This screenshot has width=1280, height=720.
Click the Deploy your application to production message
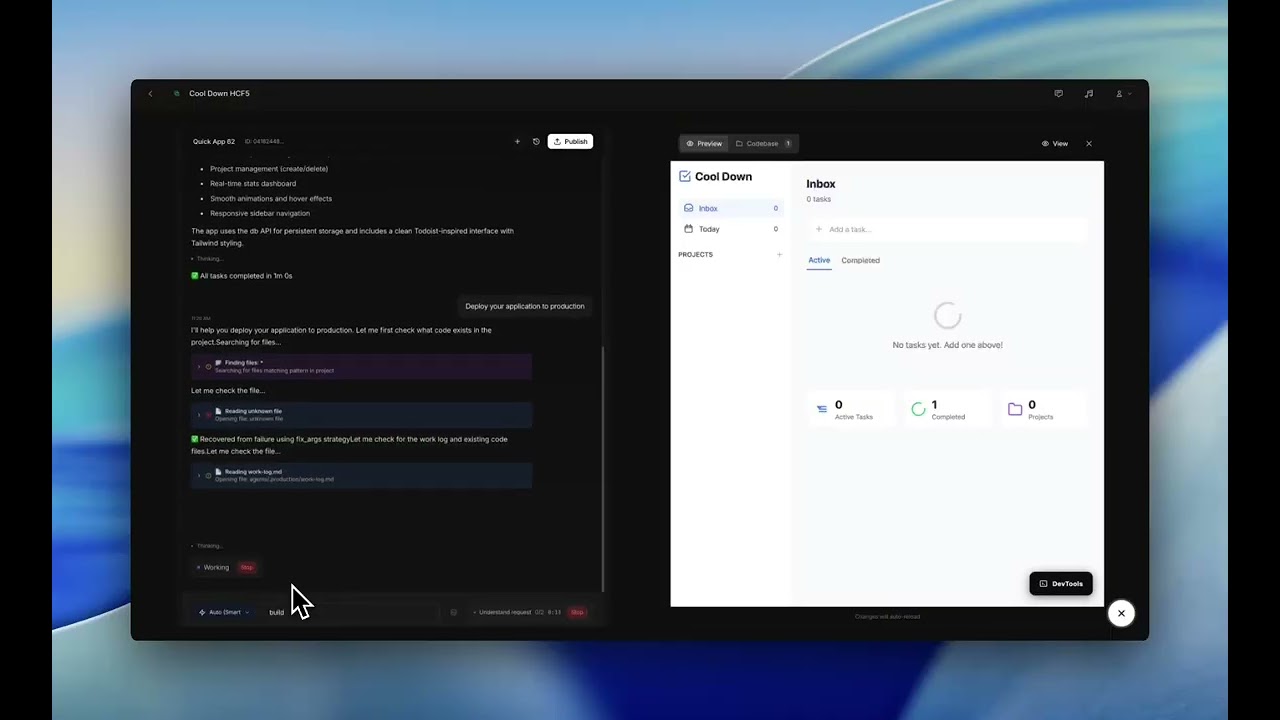pyautogui.click(x=525, y=306)
